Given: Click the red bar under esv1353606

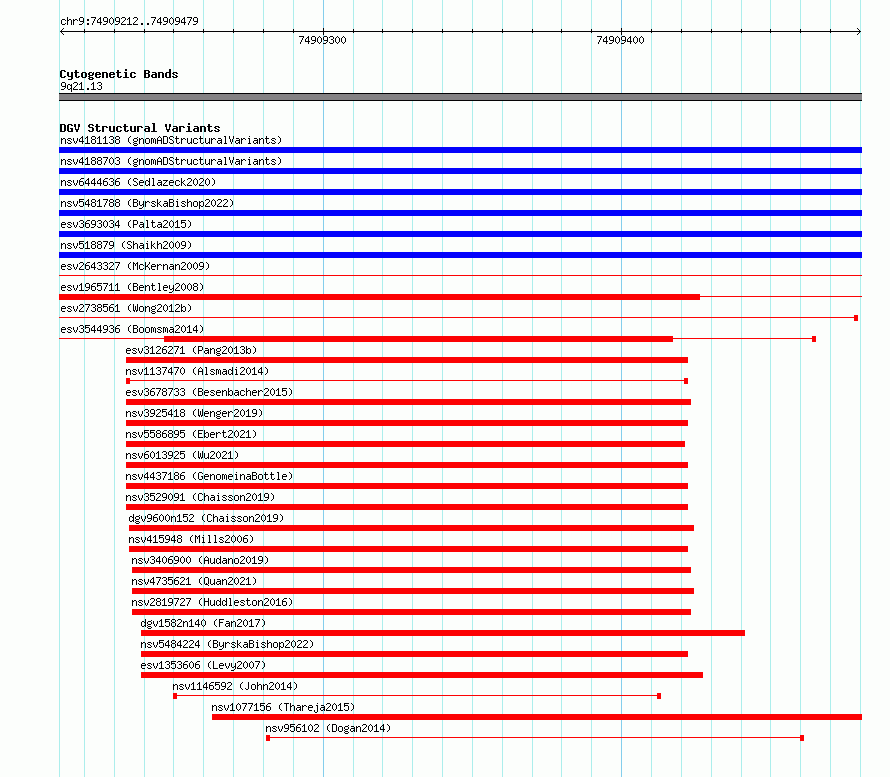Looking at the screenshot, I should click(x=422, y=675).
